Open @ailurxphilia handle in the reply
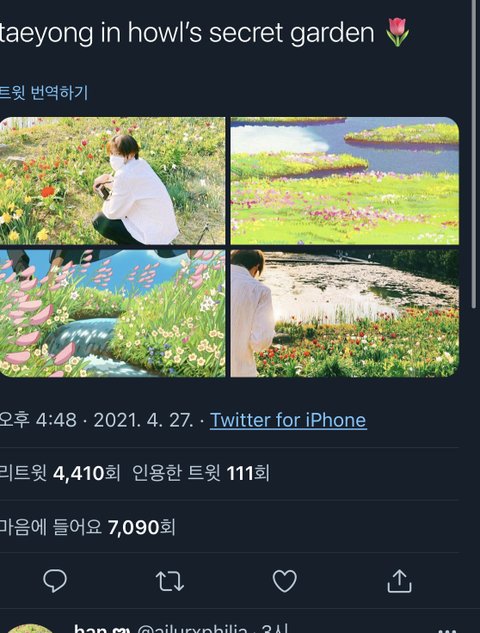The width and height of the screenshot is (480, 633). tap(192, 629)
